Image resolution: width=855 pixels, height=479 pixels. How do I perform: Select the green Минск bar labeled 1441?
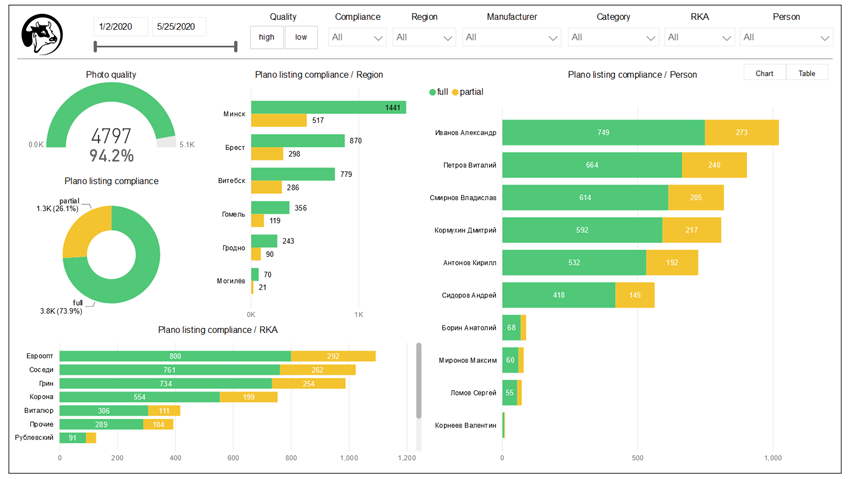coord(328,107)
